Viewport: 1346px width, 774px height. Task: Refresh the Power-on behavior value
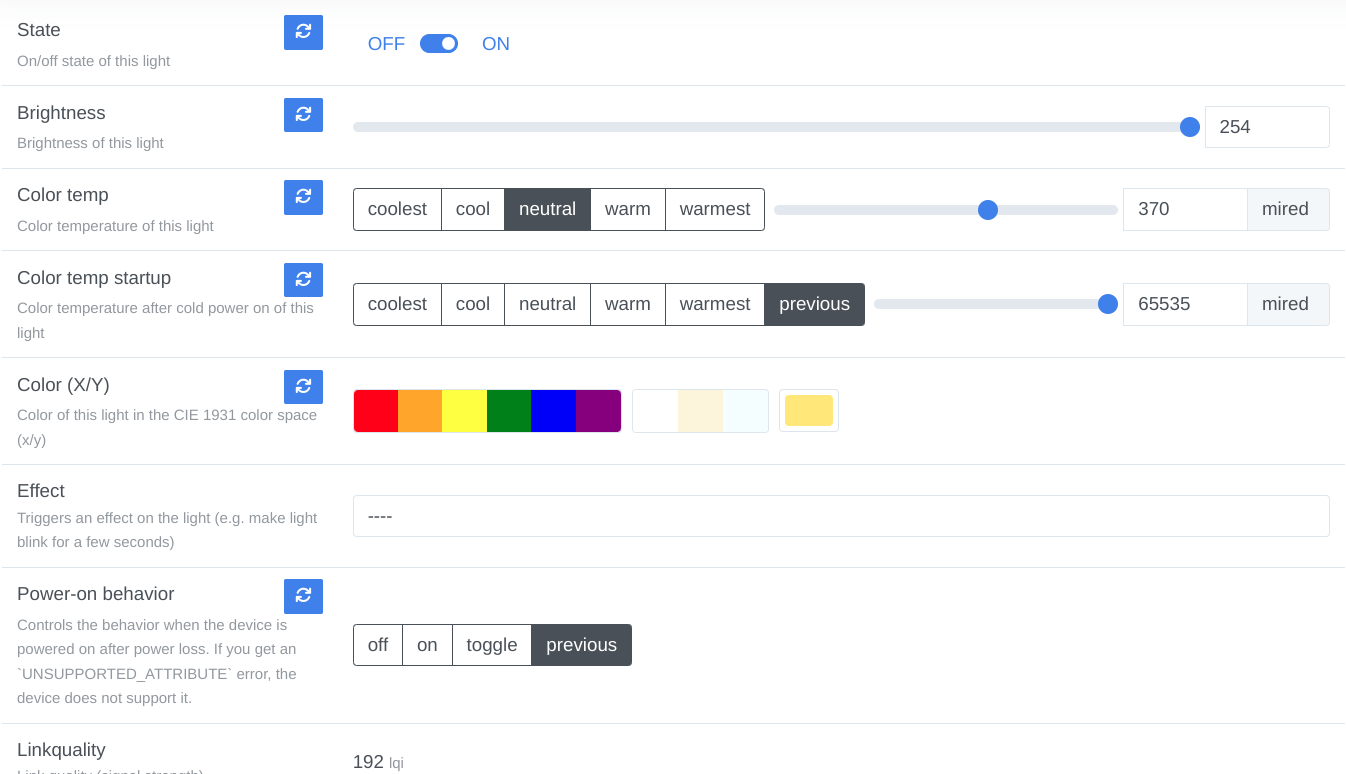(x=303, y=596)
